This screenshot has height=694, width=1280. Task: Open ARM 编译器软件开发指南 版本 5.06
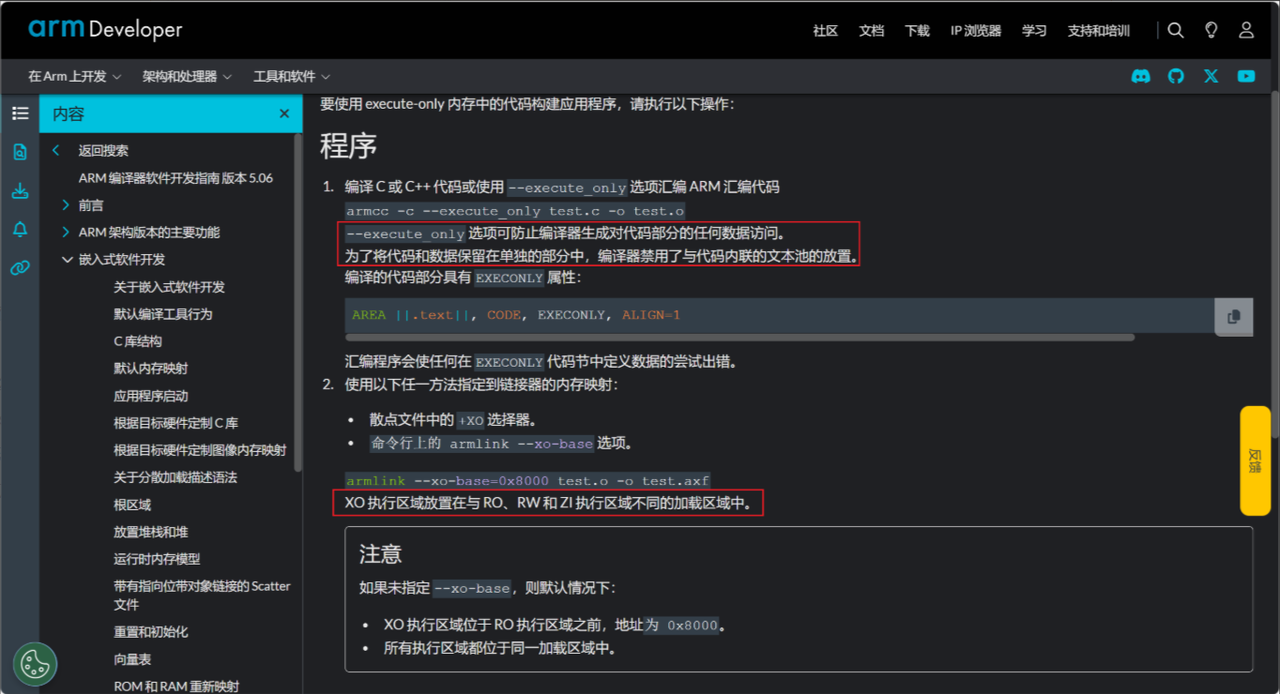176,178
